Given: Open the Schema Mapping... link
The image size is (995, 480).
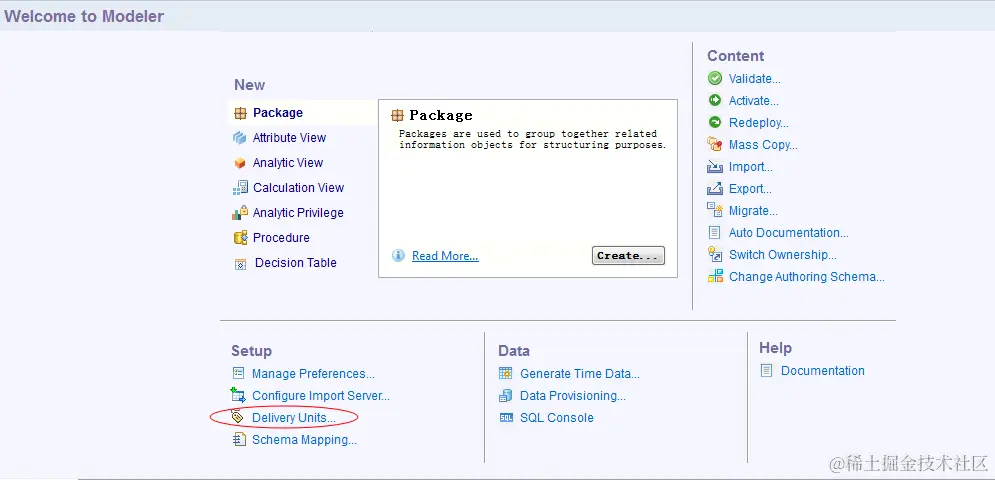Looking at the screenshot, I should tap(304, 440).
